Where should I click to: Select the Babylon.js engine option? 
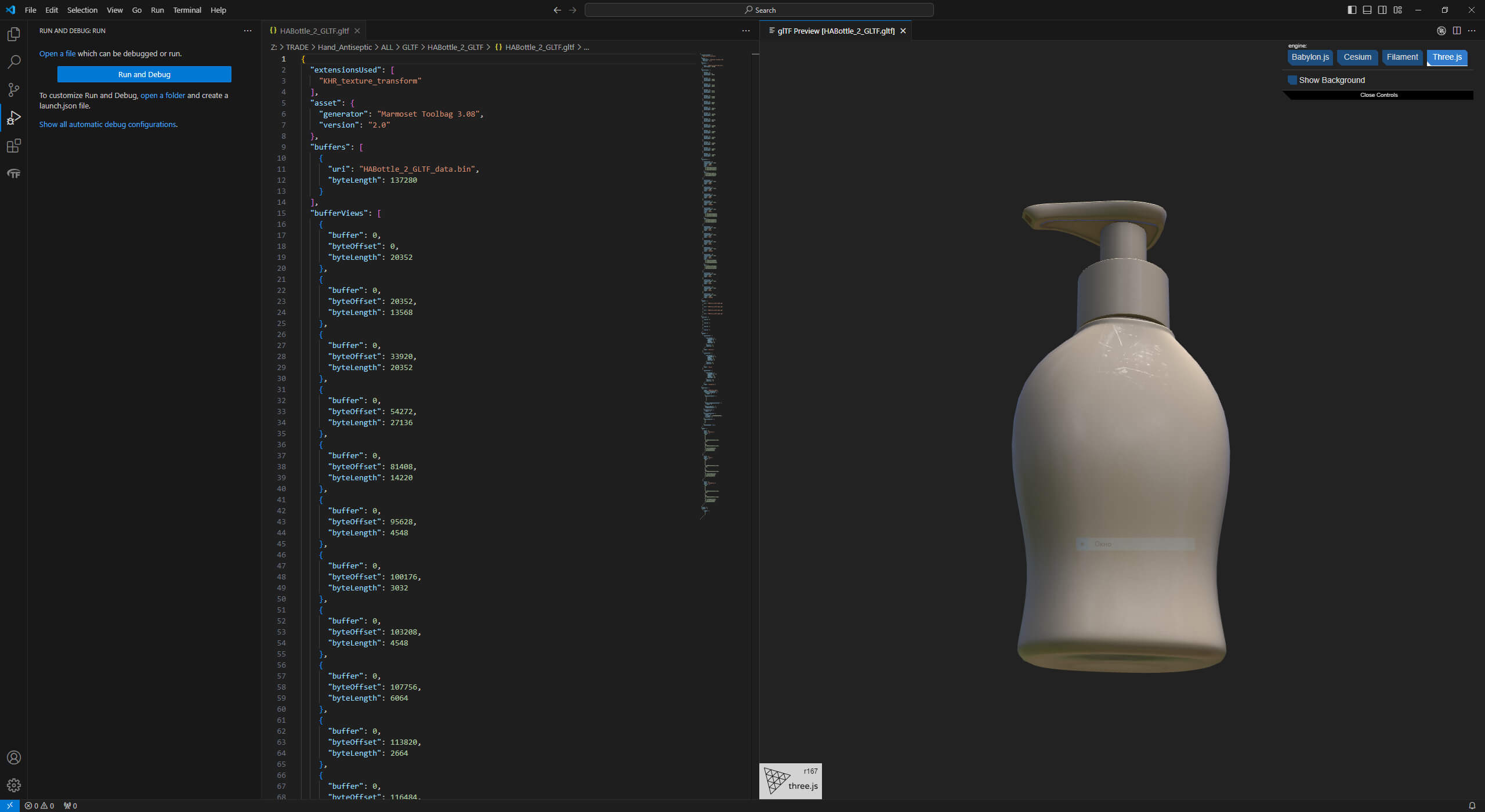pyautogui.click(x=1310, y=57)
